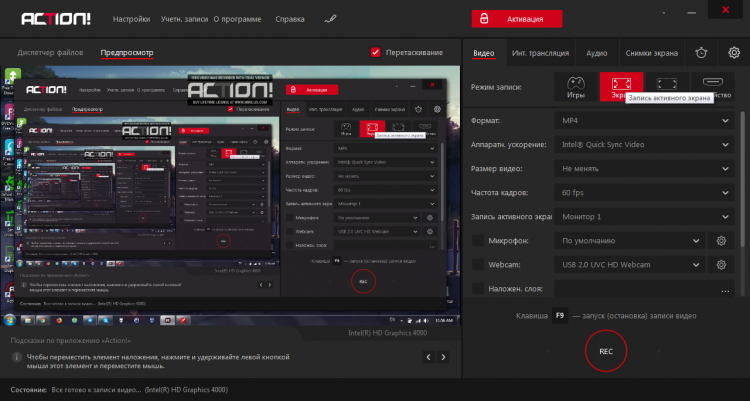
Task: Show the previous hint with the left arrow
Action: [429, 357]
